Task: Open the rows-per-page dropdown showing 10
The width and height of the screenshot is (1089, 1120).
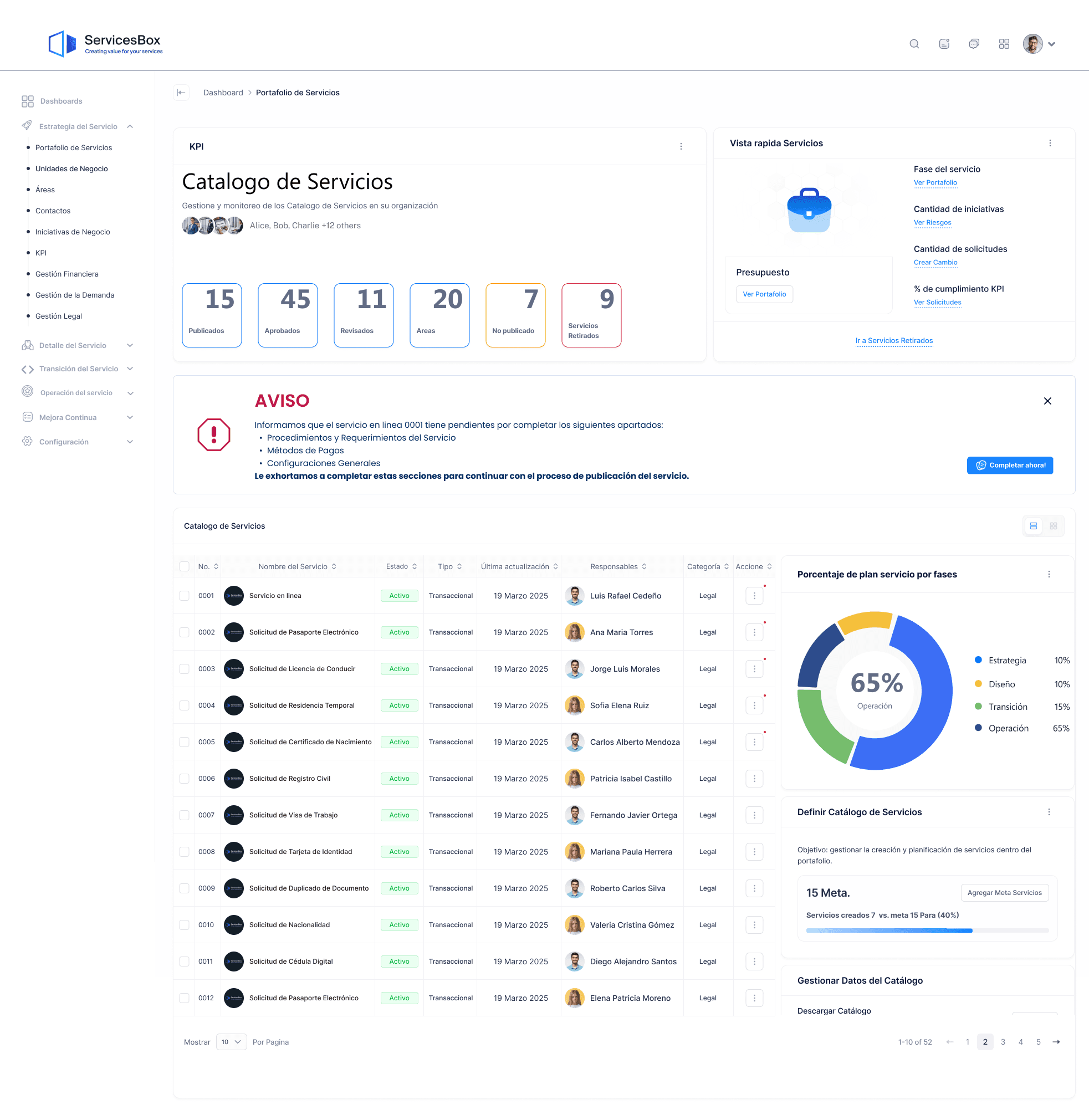Action: pyautogui.click(x=231, y=1042)
